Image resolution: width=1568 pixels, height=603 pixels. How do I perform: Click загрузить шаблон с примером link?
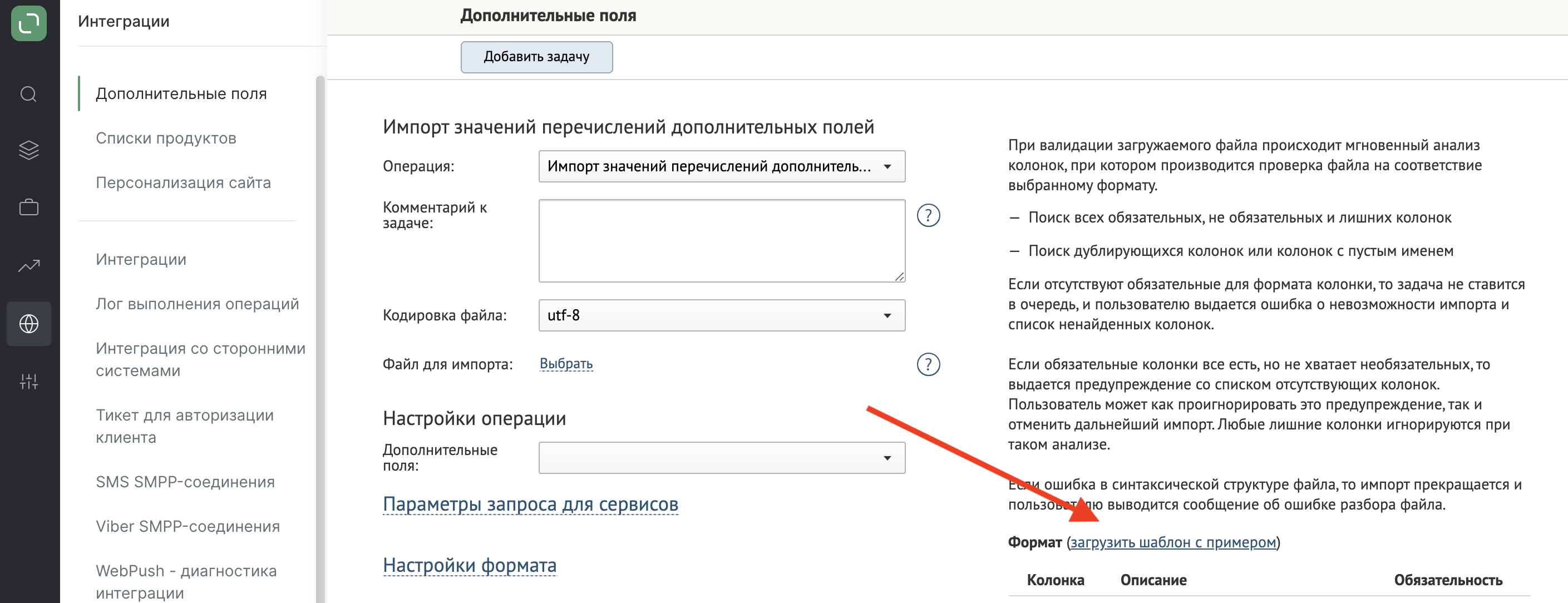[1173, 542]
